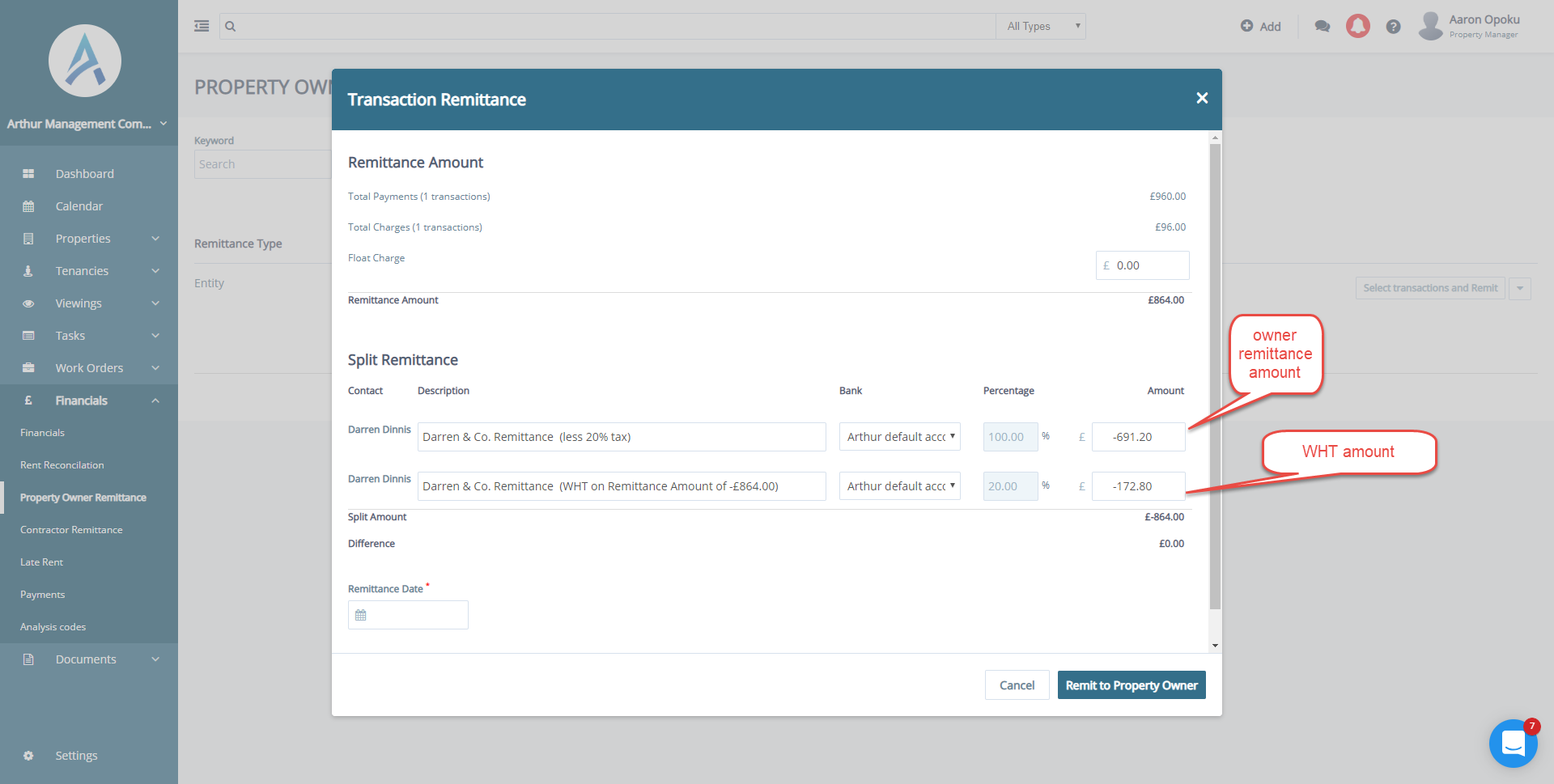Focus the Float Charge amount field
This screenshot has height=784, width=1554.
click(1142, 265)
